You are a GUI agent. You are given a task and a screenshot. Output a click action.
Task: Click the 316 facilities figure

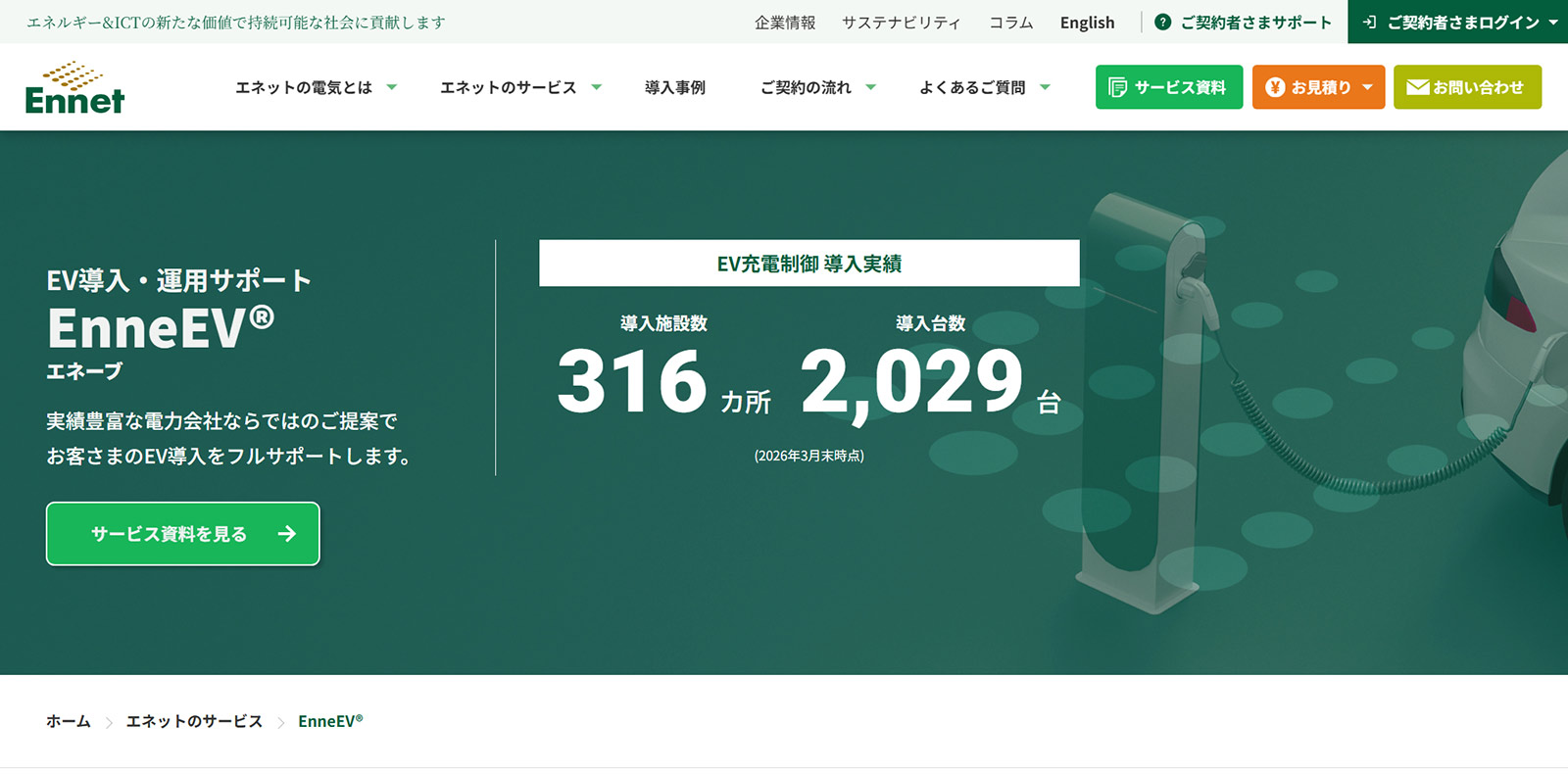[632, 381]
